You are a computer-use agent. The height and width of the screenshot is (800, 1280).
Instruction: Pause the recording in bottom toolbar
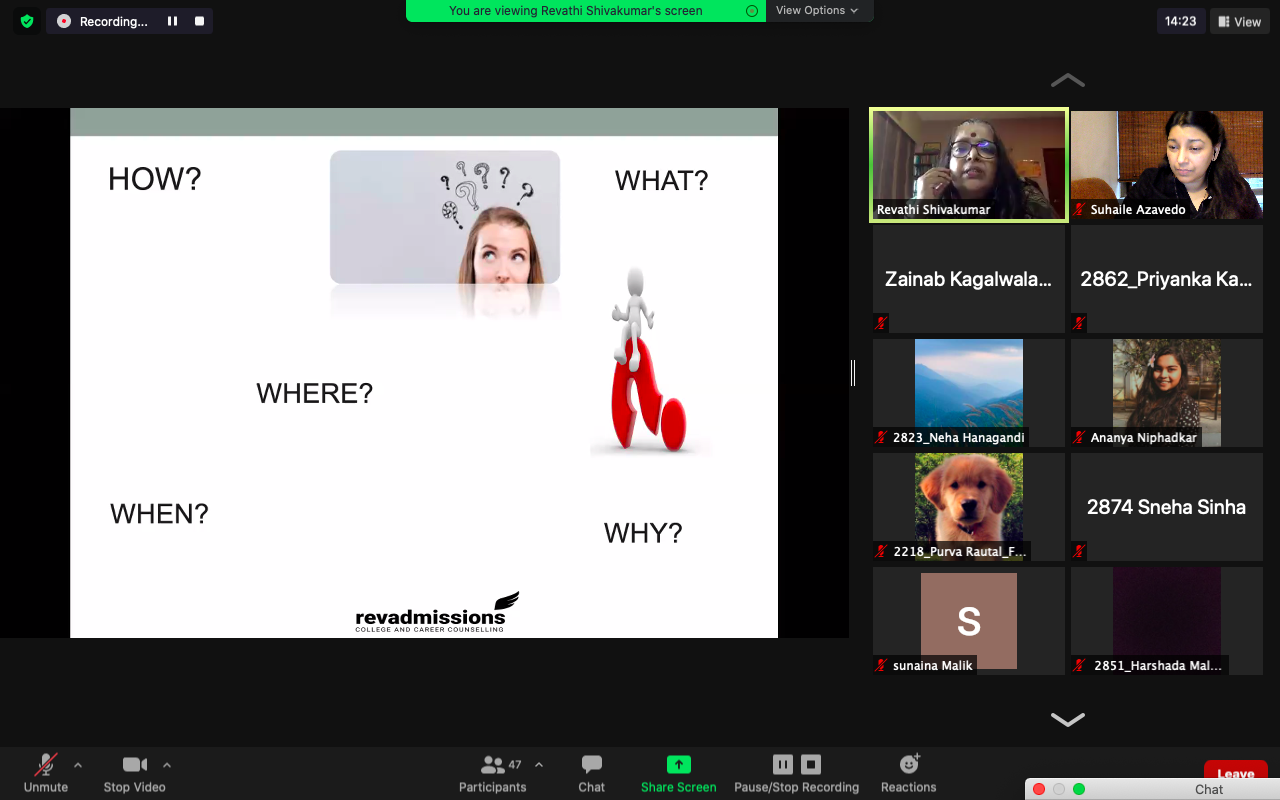(783, 765)
